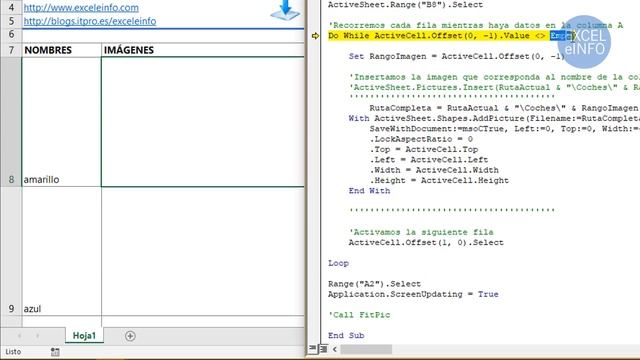Select cell containing 'azul'
The height and width of the screenshot is (360, 640).
[x=61, y=251]
